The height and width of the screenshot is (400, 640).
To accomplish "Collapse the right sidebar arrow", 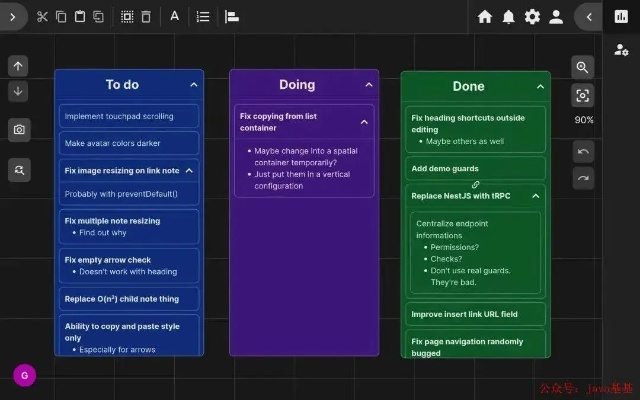I will tap(589, 16).
